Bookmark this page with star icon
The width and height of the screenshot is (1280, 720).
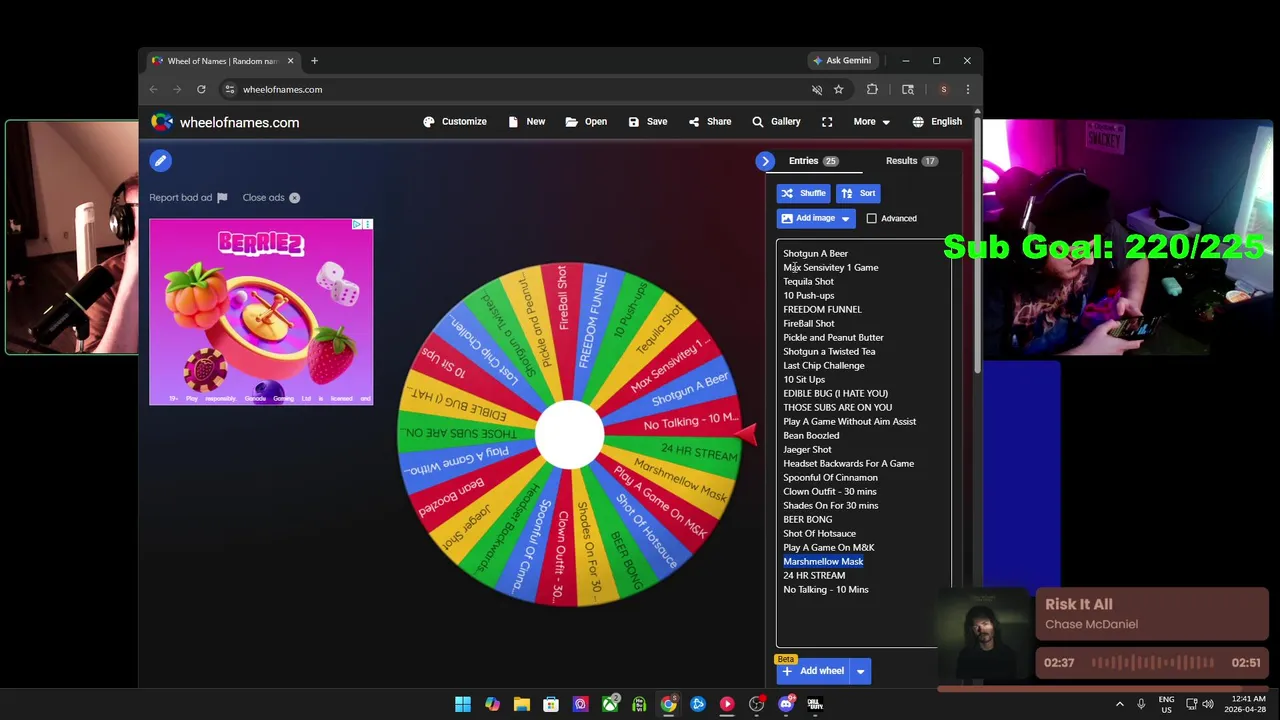(839, 89)
